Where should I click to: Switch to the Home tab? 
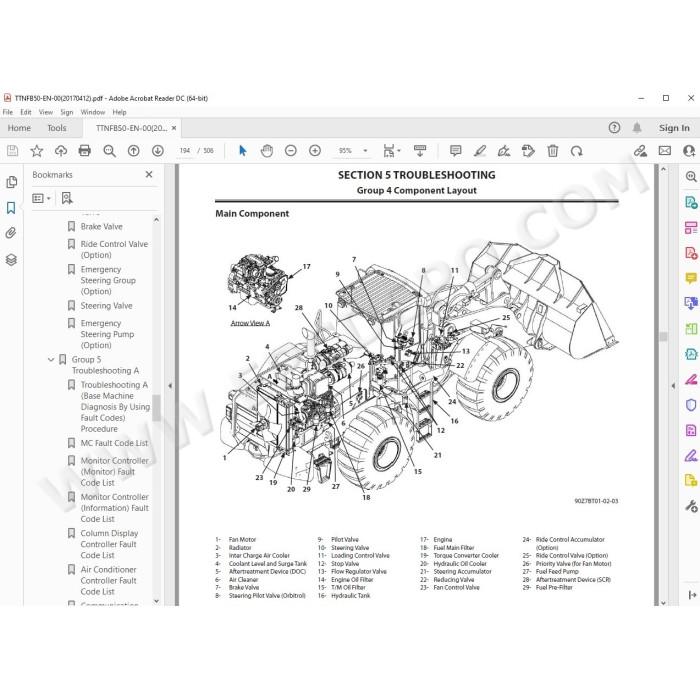tap(19, 128)
